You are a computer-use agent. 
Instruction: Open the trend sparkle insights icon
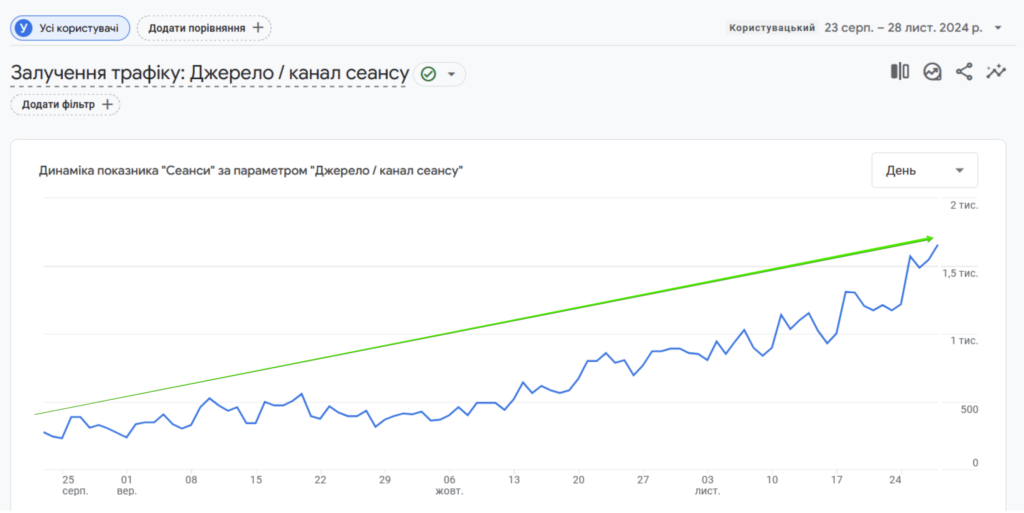pos(996,71)
